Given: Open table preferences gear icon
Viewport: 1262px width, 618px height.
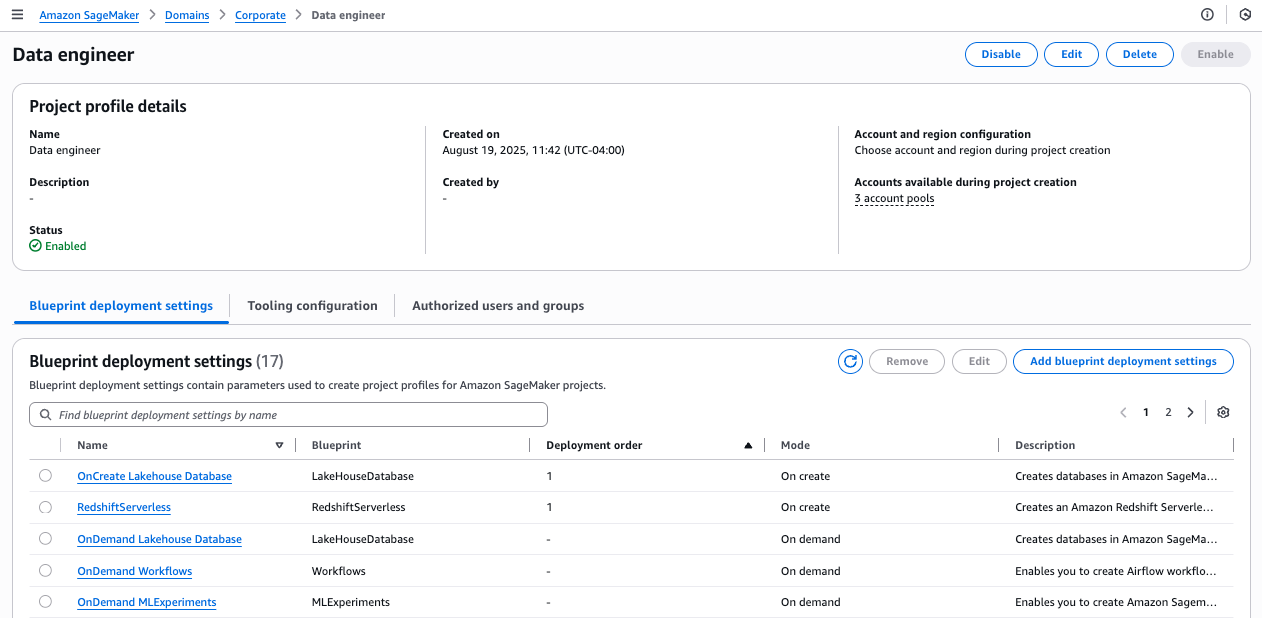Looking at the screenshot, I should 1223,413.
